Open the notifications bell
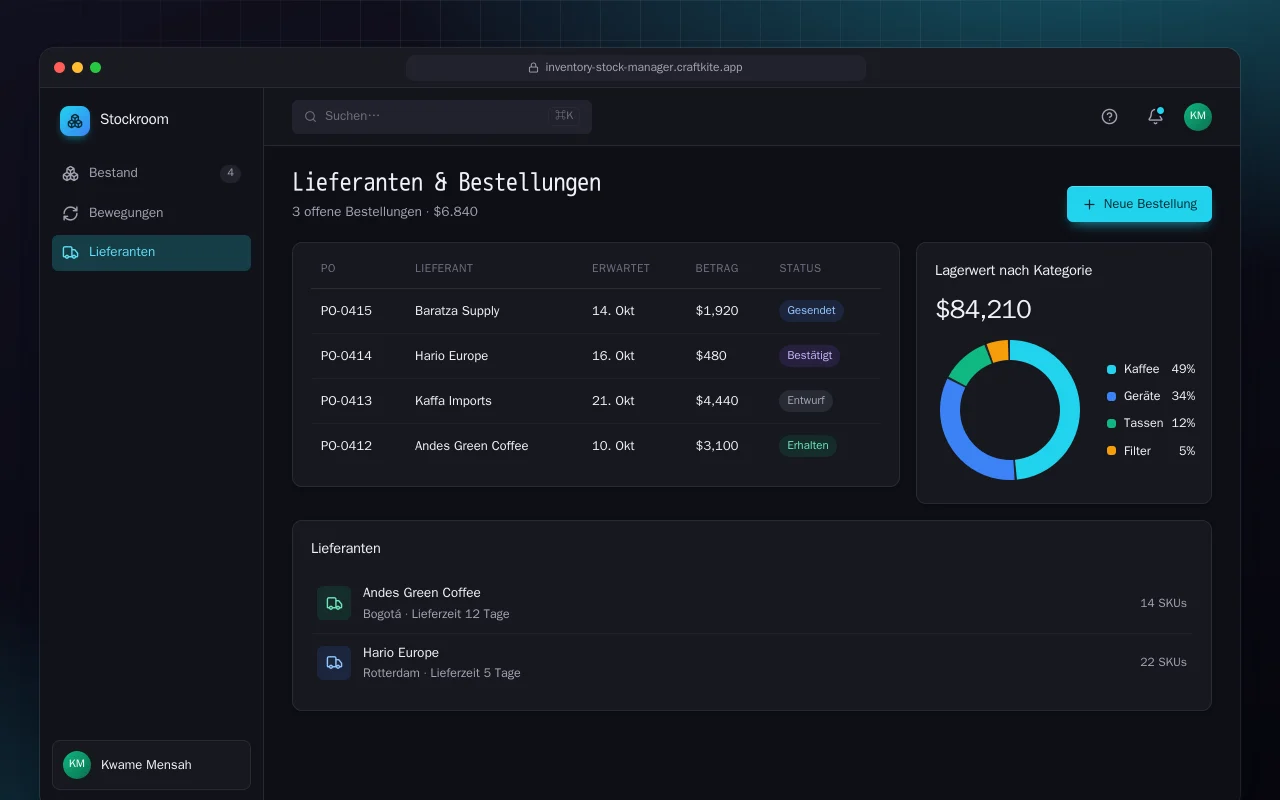This screenshot has width=1280, height=800. click(x=1155, y=116)
